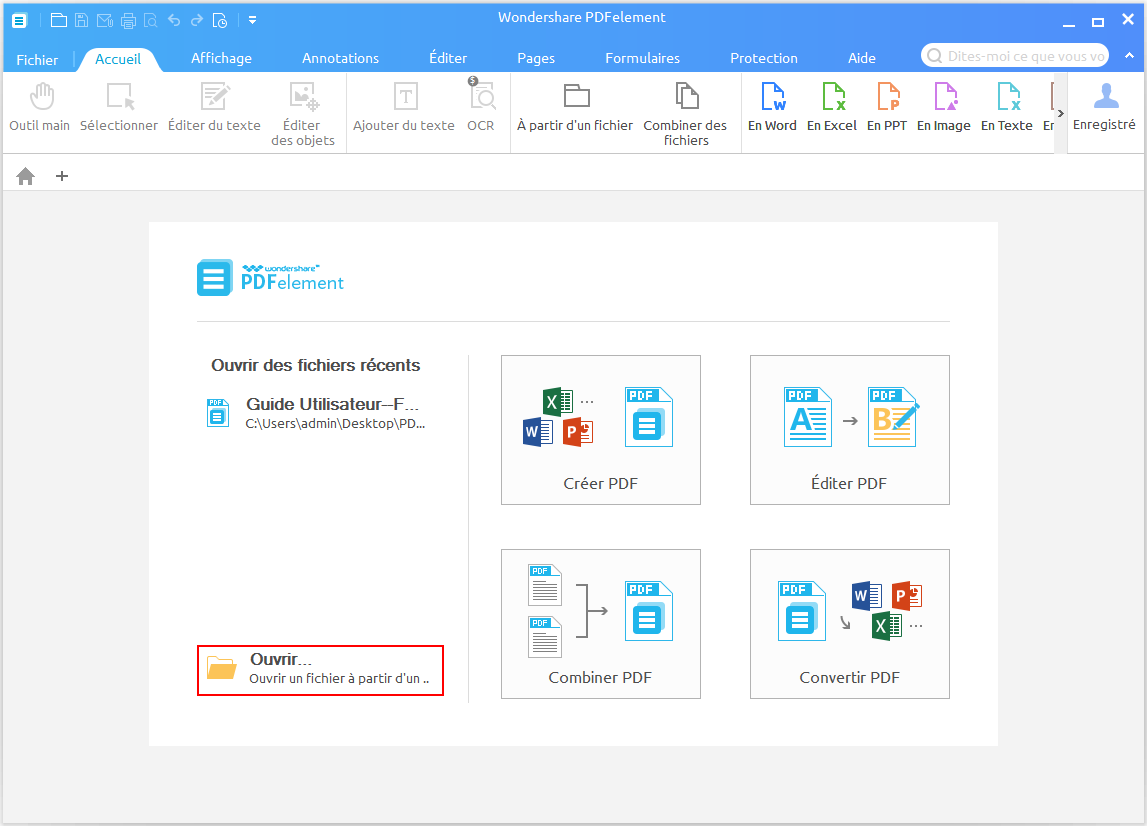Open the Éditer ribbon tab

448,58
